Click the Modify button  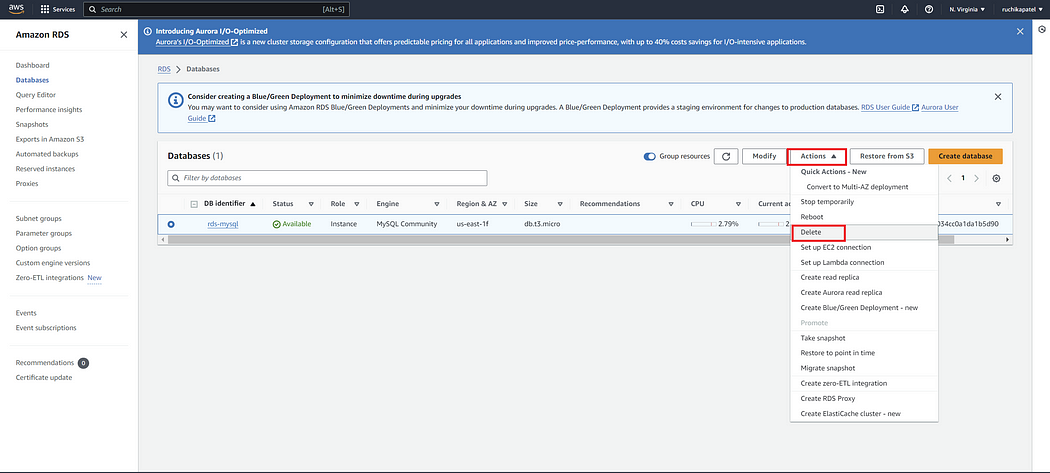click(763, 156)
